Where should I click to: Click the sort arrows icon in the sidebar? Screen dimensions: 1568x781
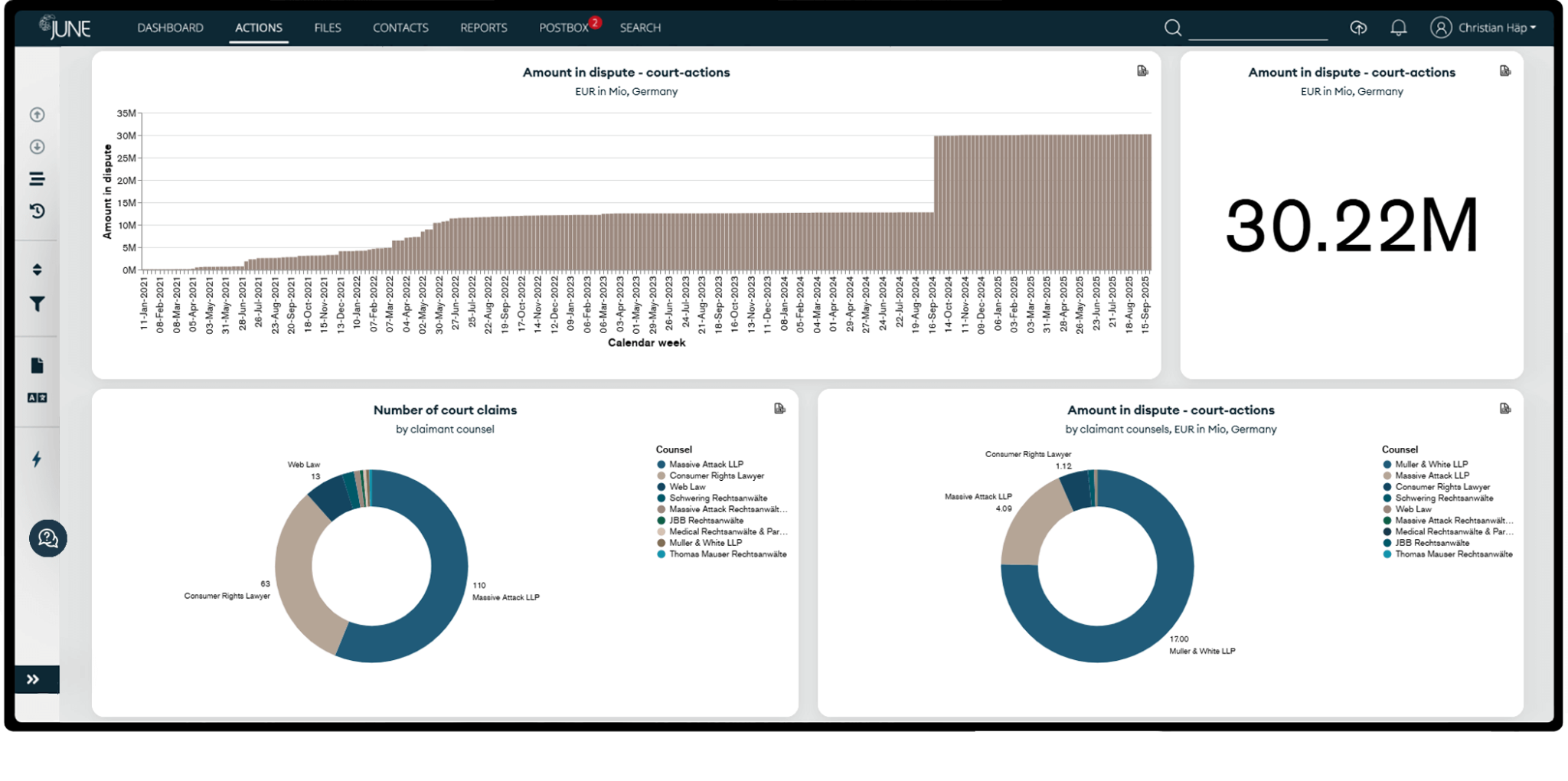36,269
